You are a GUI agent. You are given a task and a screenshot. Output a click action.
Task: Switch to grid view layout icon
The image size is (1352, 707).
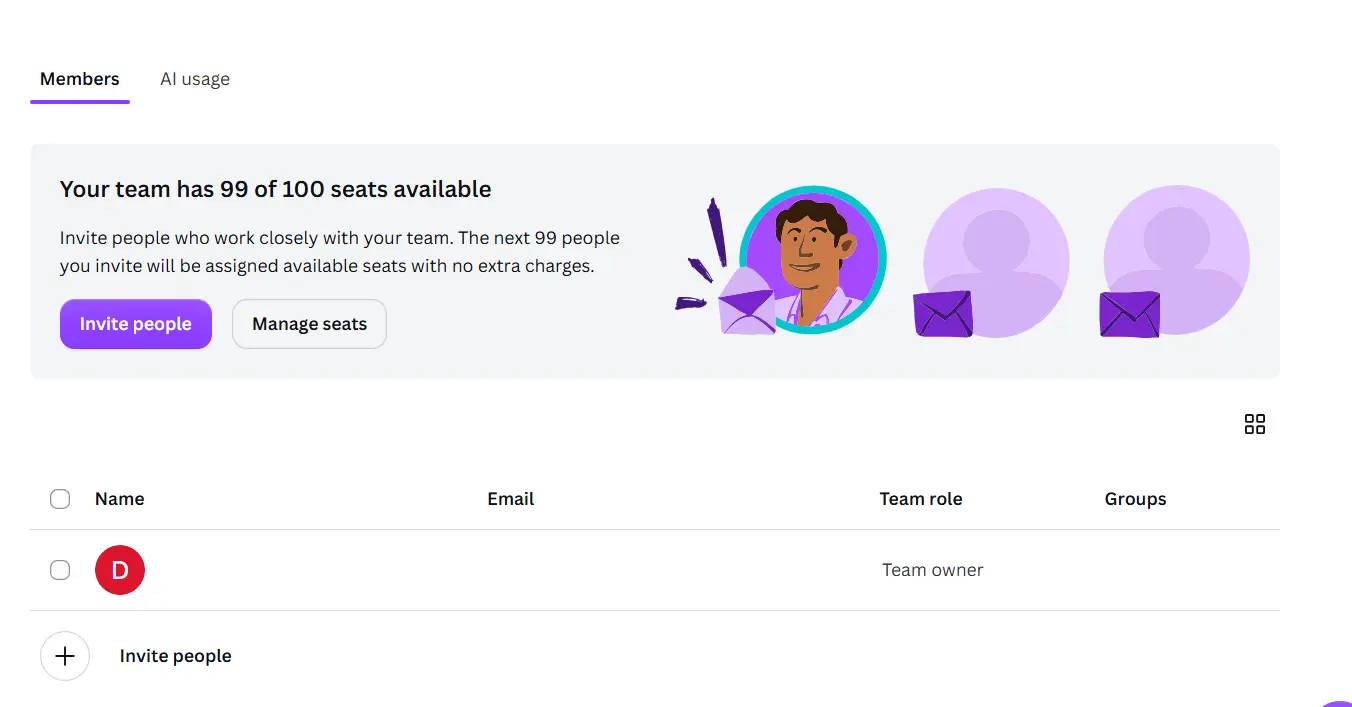pyautogui.click(x=1254, y=424)
